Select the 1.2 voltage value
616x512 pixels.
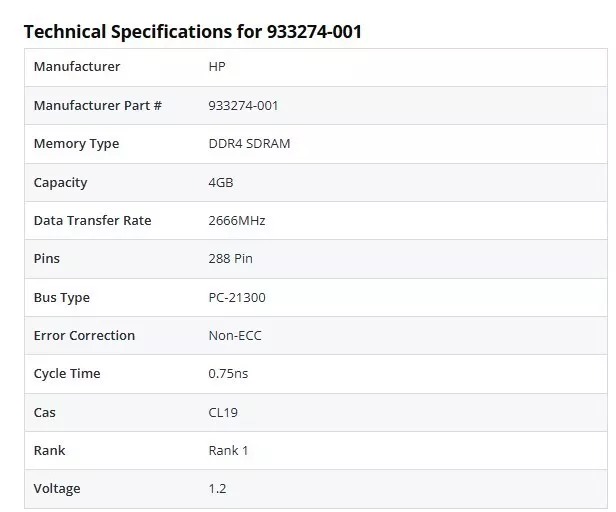pos(217,489)
